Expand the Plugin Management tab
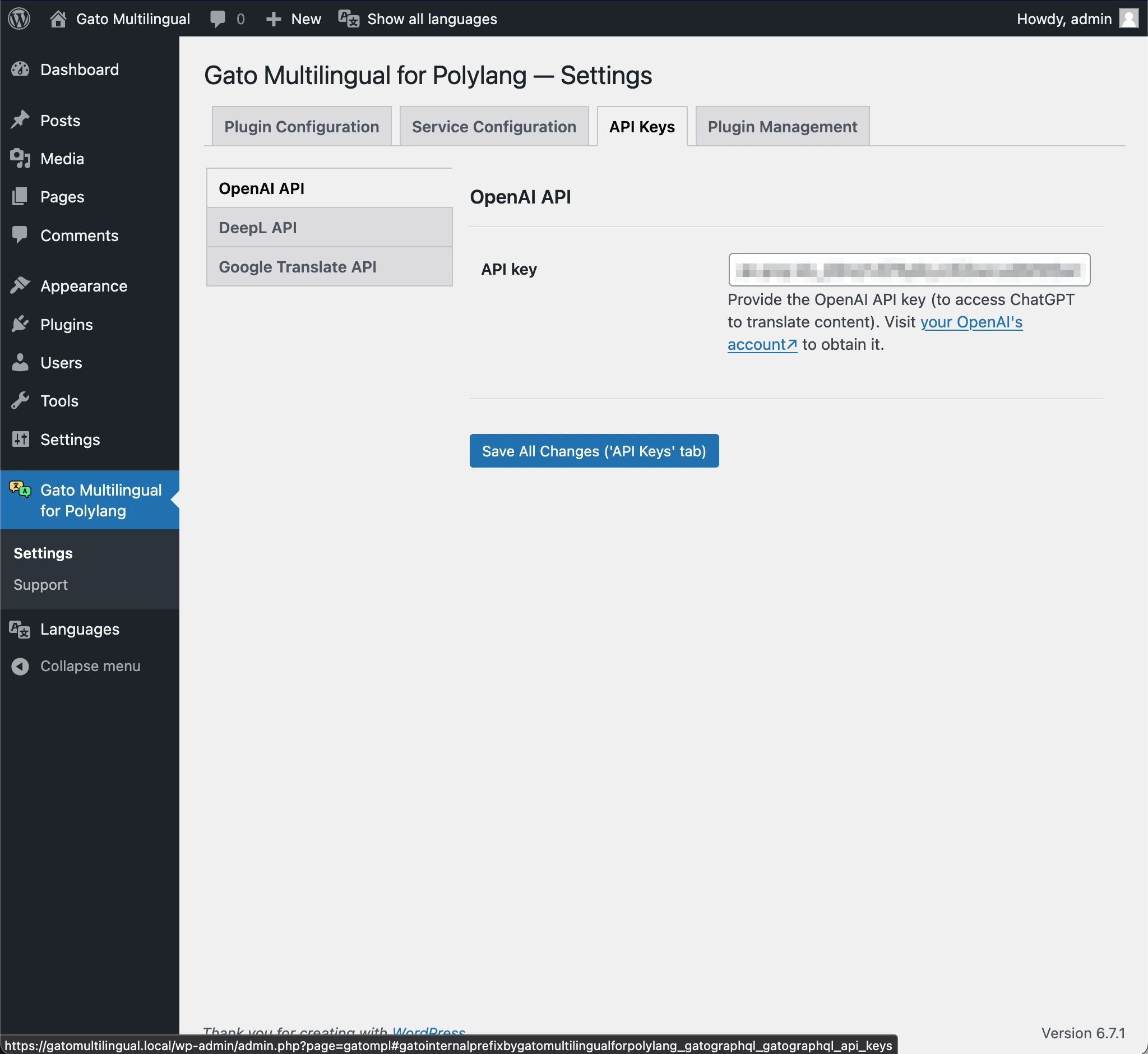This screenshot has width=1148, height=1054. 782,126
